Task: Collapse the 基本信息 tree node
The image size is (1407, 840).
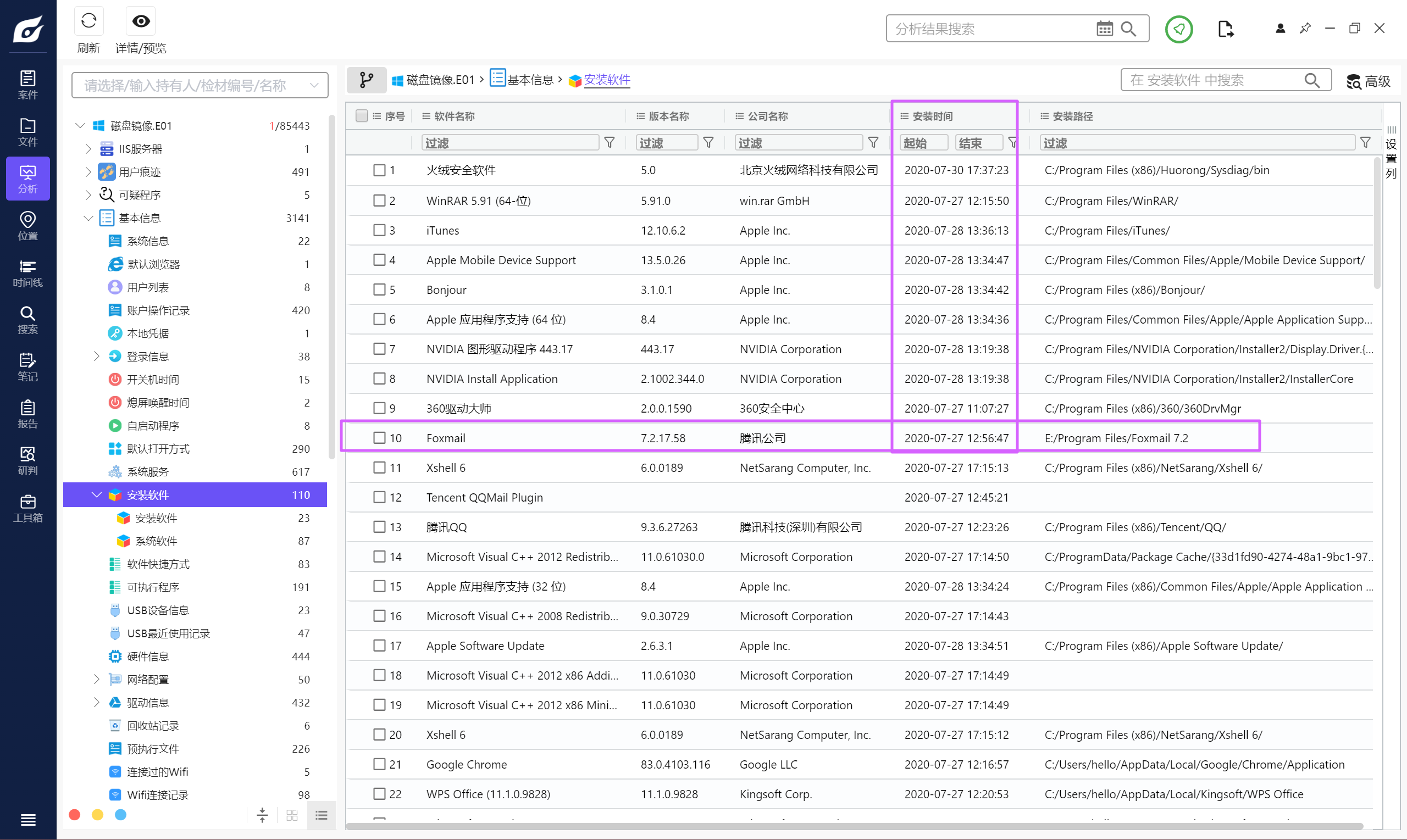Action: [x=88, y=218]
